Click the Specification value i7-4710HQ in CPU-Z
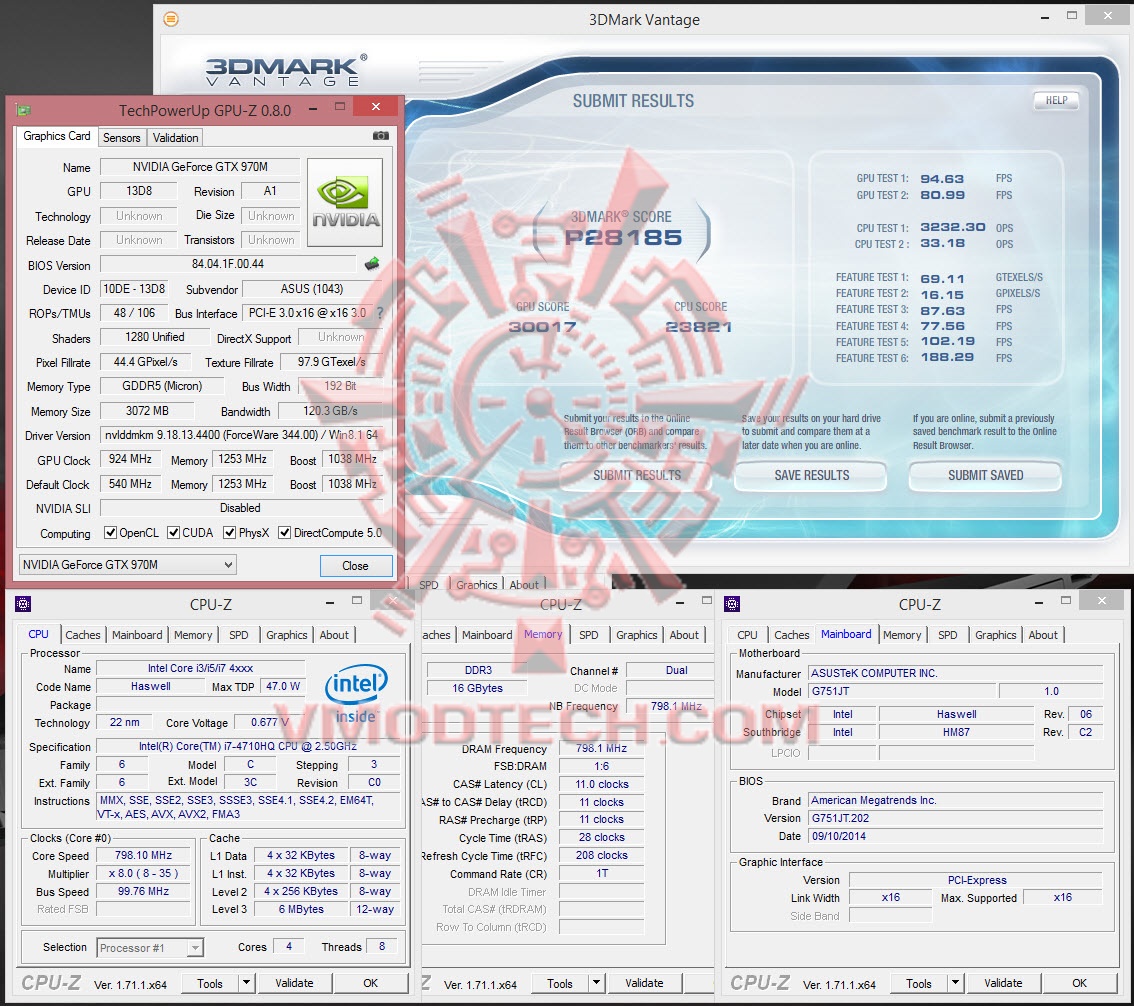The width and height of the screenshot is (1134, 1006). (248, 746)
